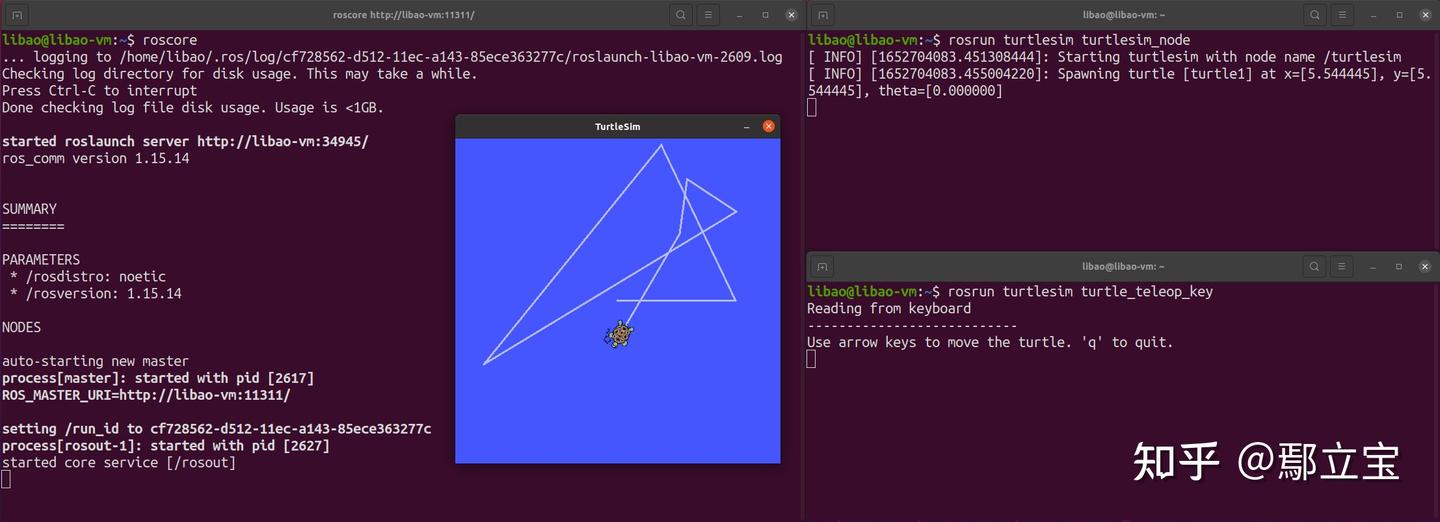Open new tab icon in roscore terminal
Screen dimensions: 1440x522
click(x=17, y=15)
